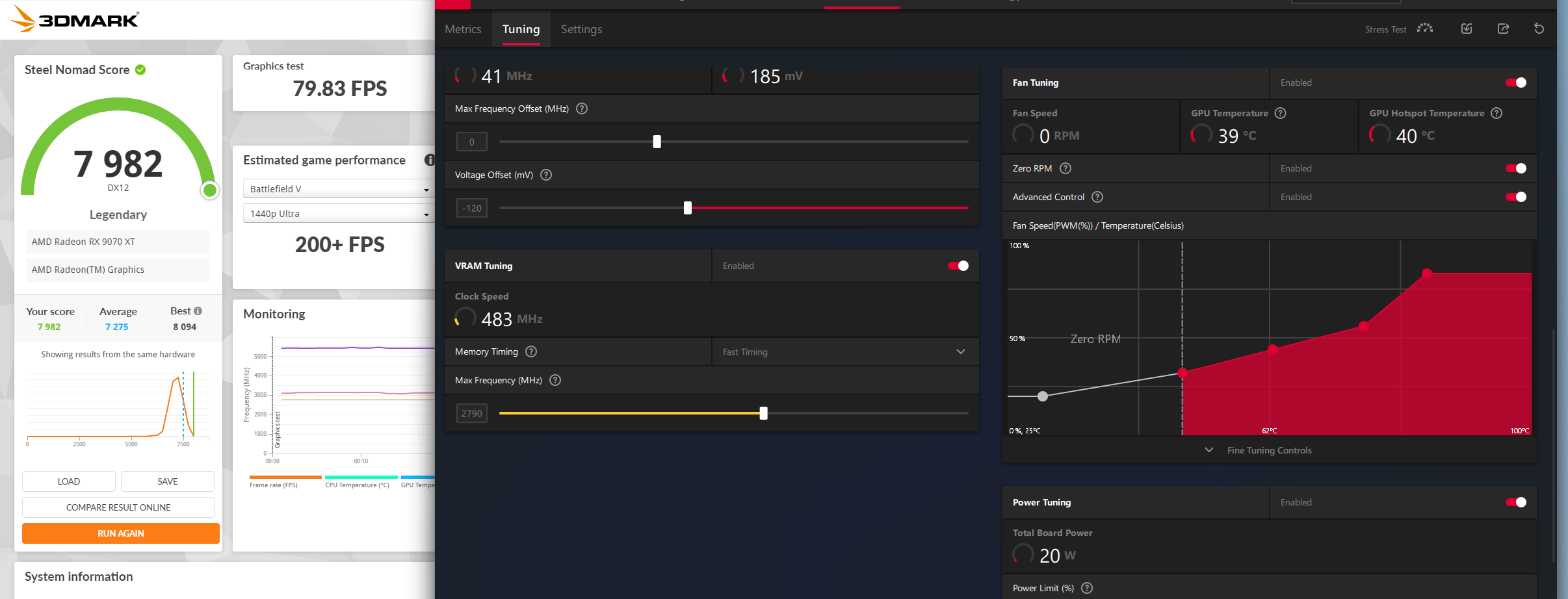Click the RUN AGAIN button

[x=121, y=533]
